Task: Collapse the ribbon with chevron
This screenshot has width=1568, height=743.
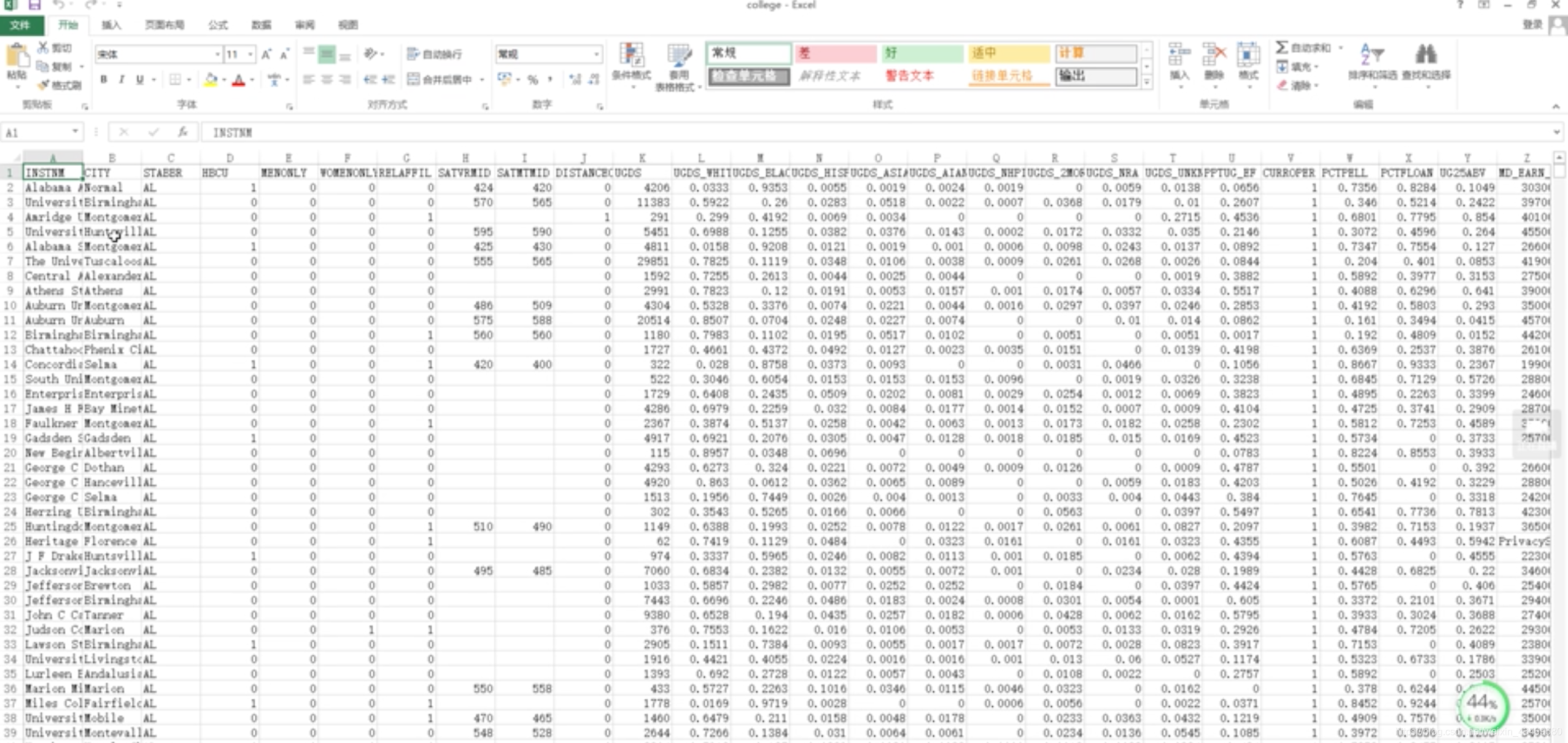Action: point(1556,106)
